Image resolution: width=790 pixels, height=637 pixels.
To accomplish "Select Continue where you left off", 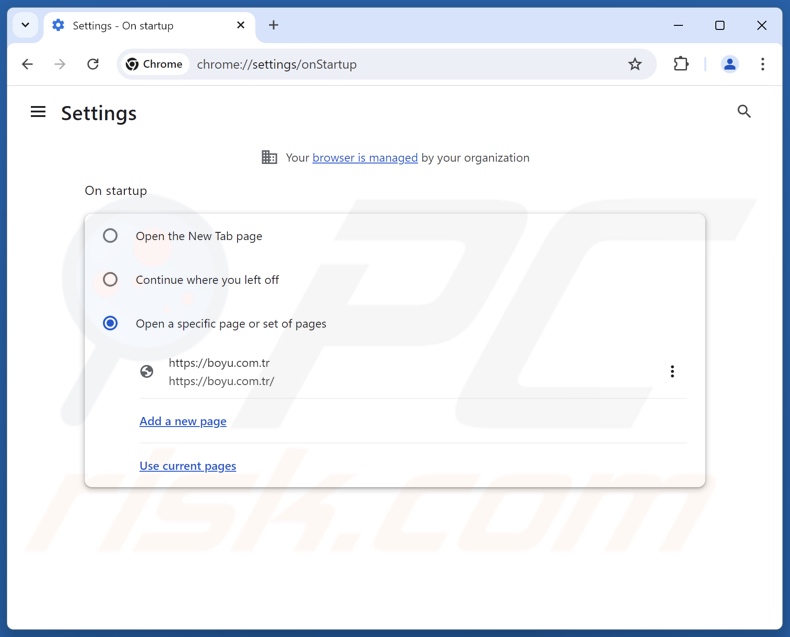I will click(x=110, y=279).
